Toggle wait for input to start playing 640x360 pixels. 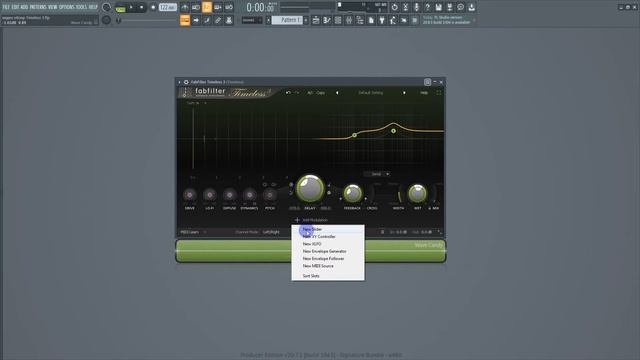tap(196, 7)
